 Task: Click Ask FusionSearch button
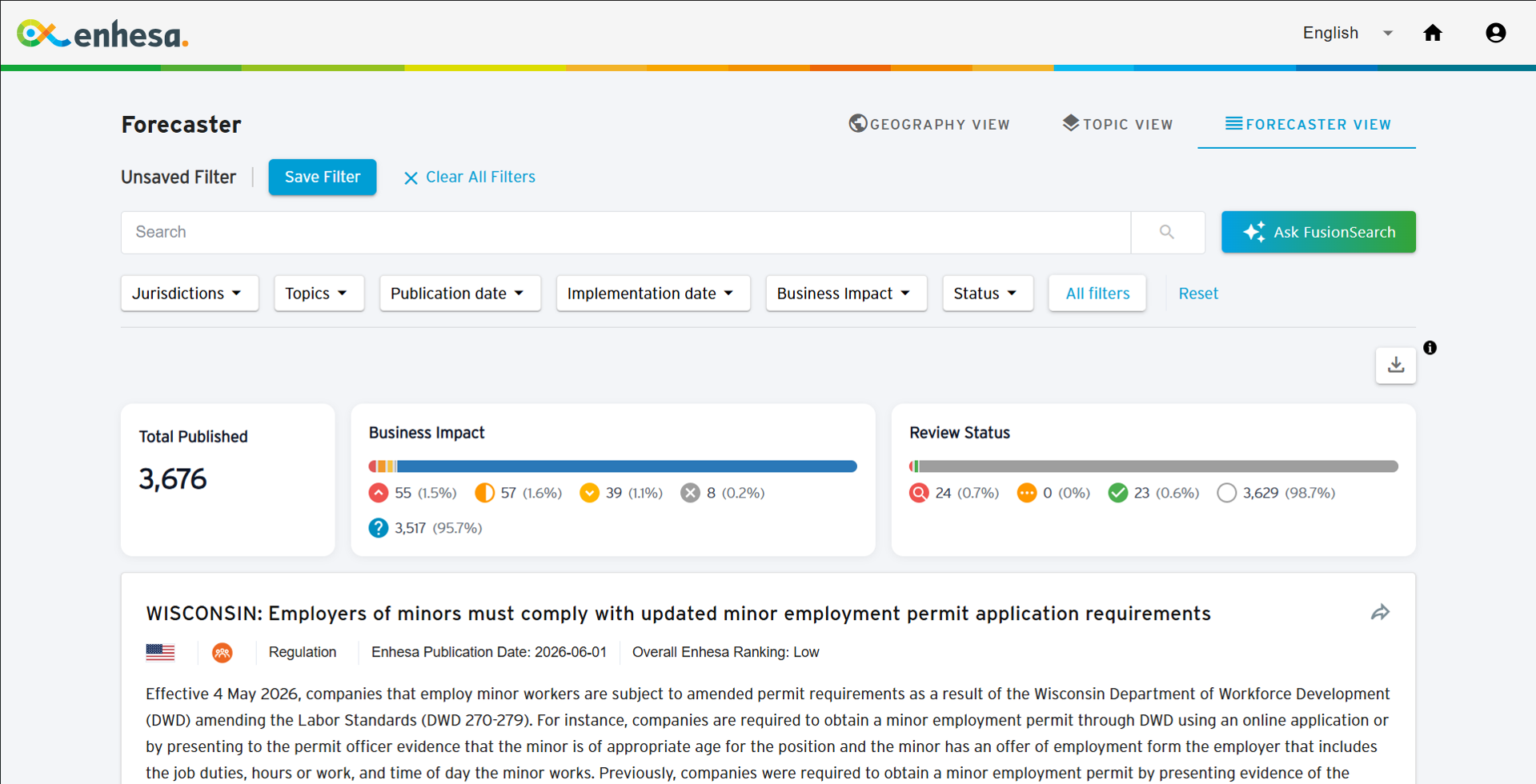tap(1318, 232)
